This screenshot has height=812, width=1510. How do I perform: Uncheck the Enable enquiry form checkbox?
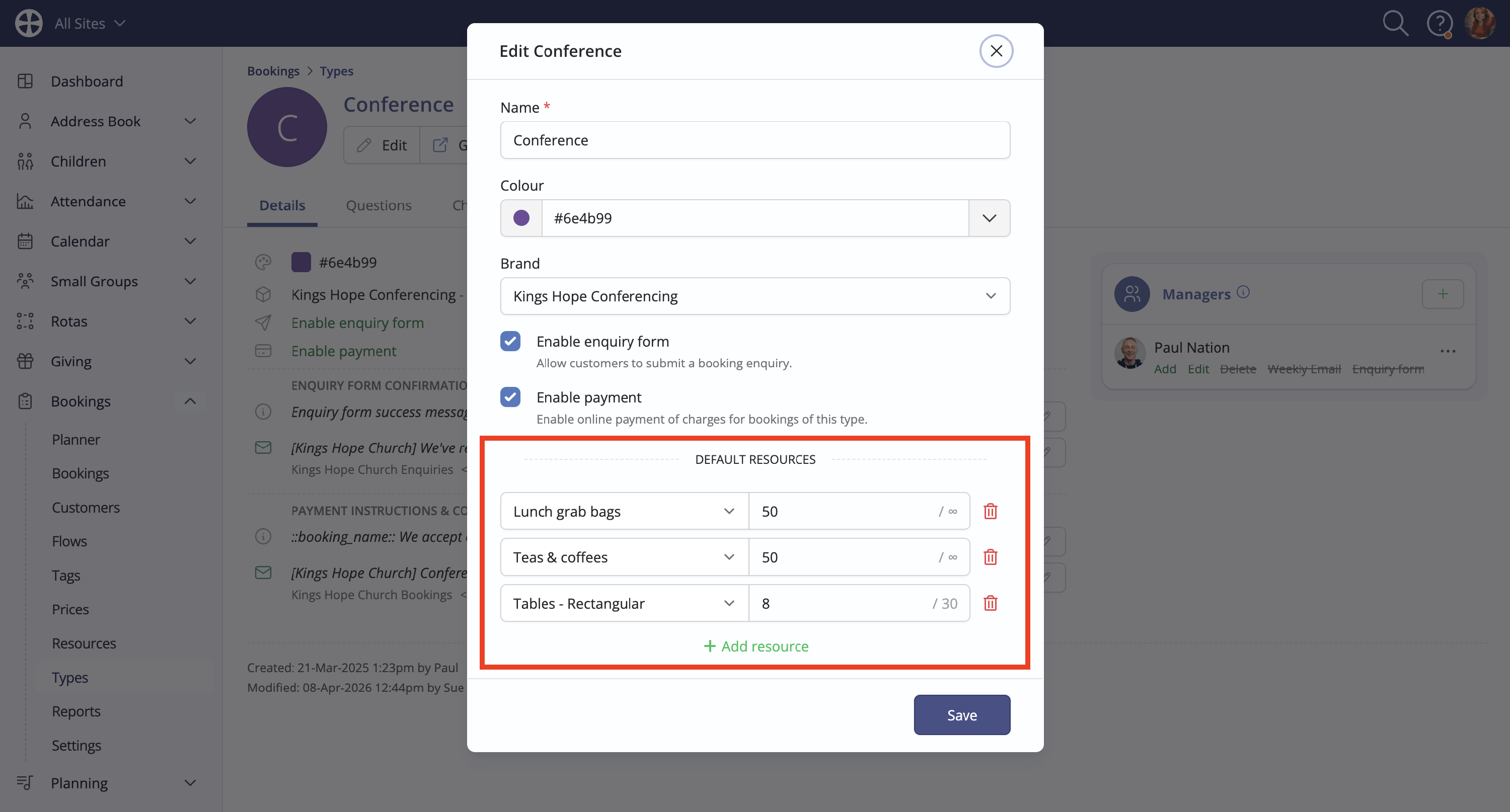coord(510,341)
